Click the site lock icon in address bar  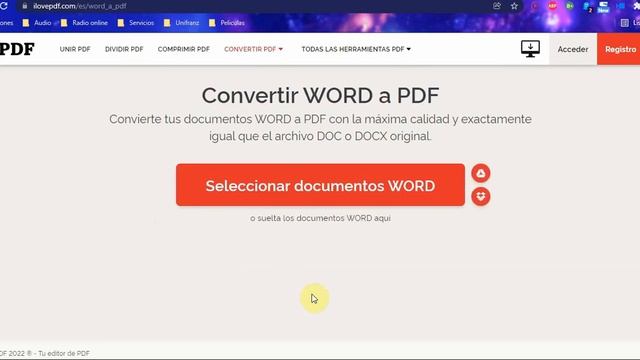tap(24, 6)
